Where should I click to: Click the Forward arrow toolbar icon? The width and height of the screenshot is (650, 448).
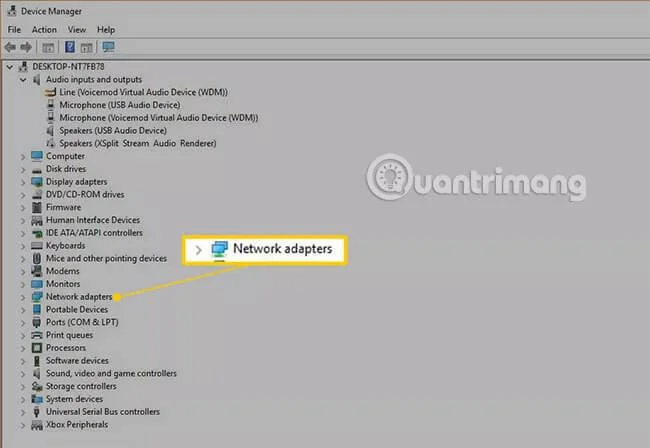point(26,47)
